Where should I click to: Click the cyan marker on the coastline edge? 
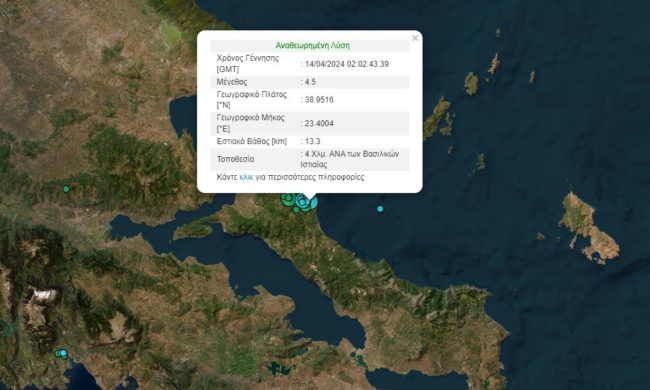coord(314,203)
